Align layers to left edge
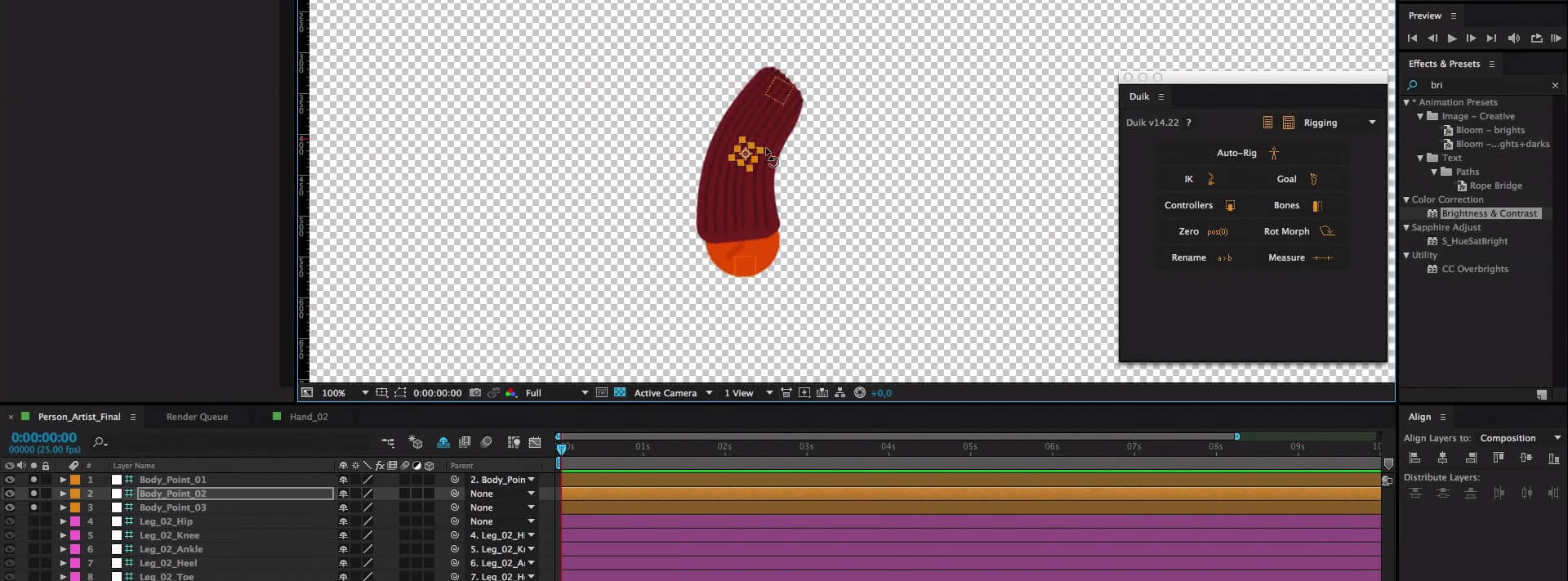 1415,458
